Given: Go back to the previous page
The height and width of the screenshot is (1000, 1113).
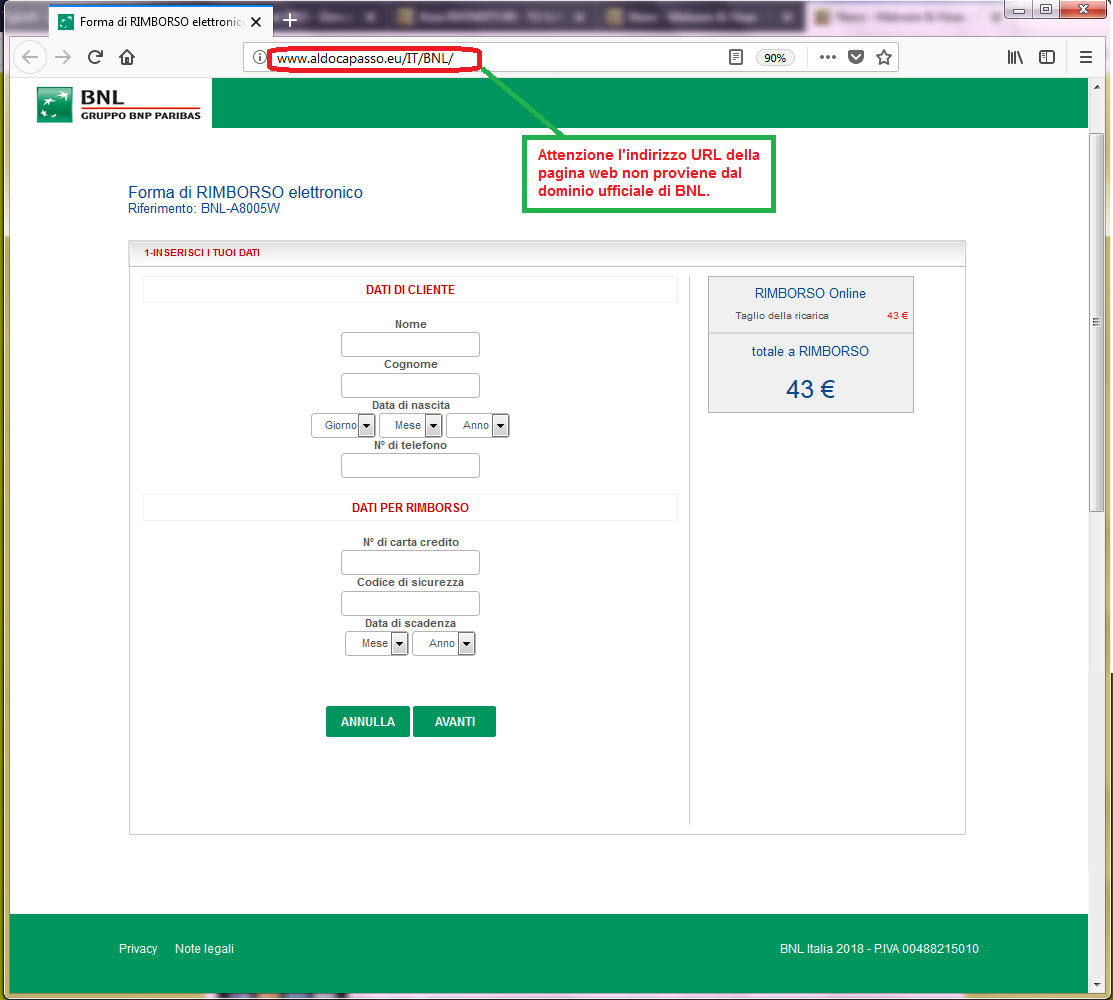Looking at the screenshot, I should tap(30, 57).
